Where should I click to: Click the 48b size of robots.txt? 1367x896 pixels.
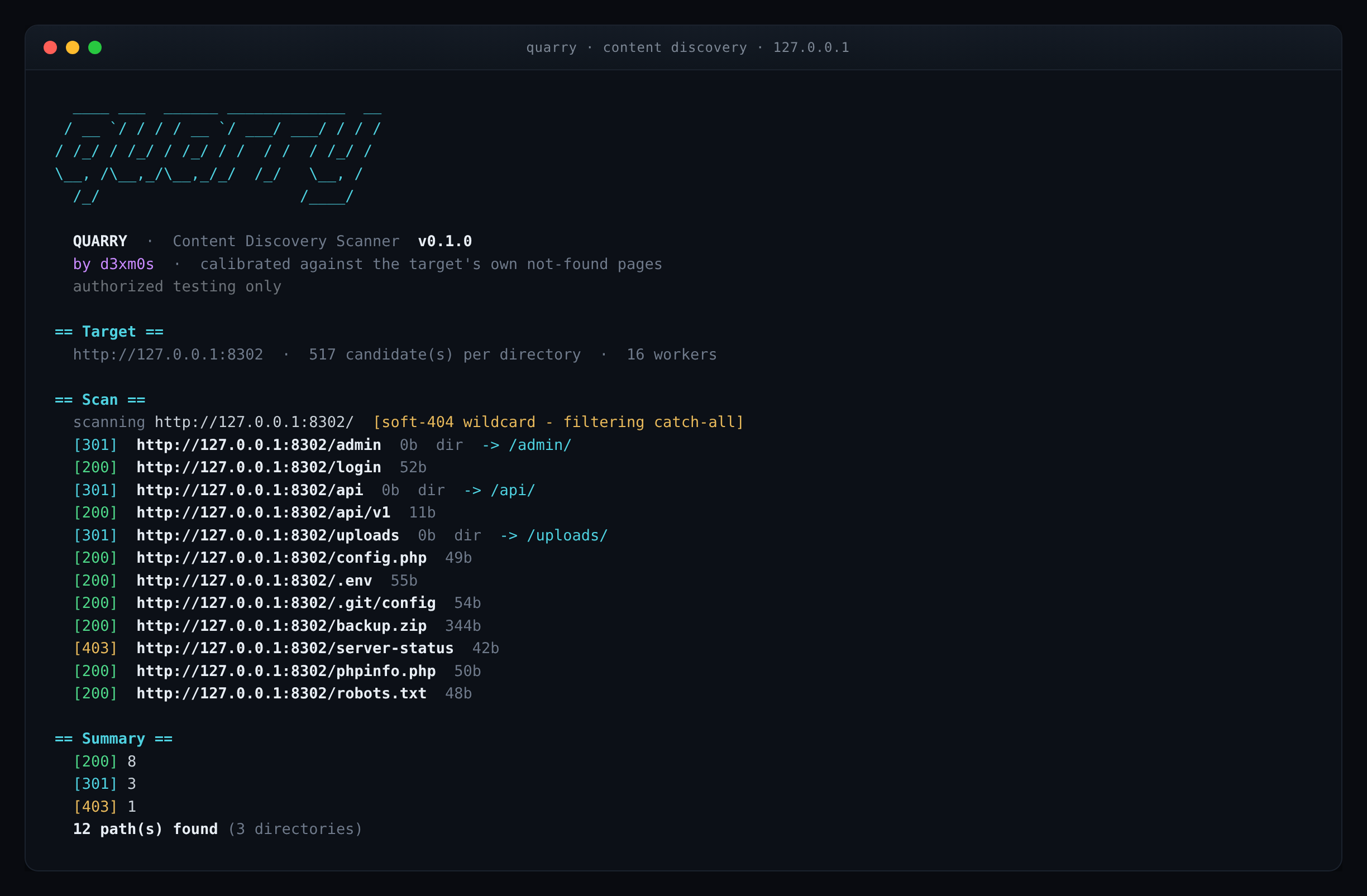[458, 693]
